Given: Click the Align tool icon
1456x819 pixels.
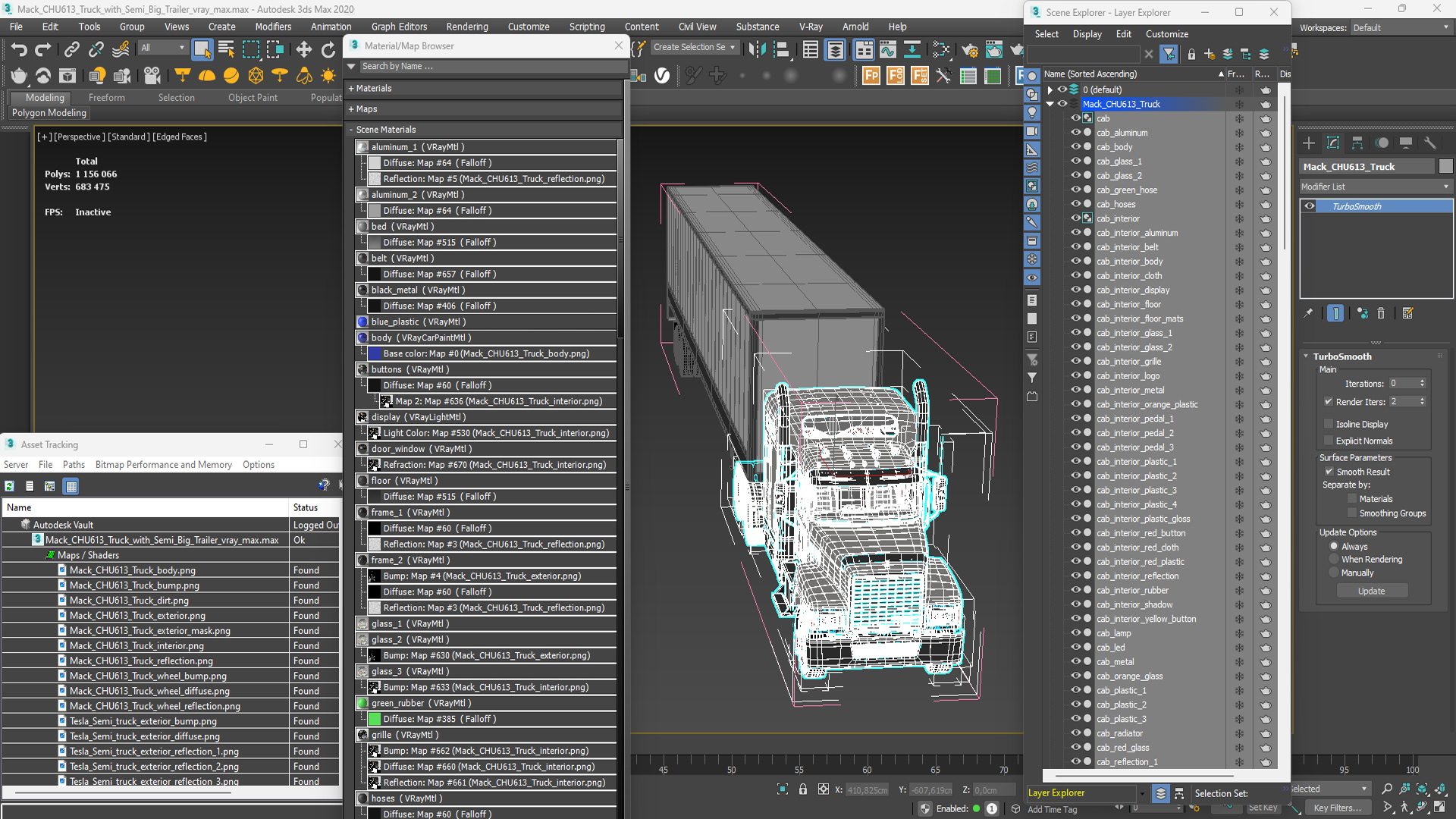Looking at the screenshot, I should point(781,50).
